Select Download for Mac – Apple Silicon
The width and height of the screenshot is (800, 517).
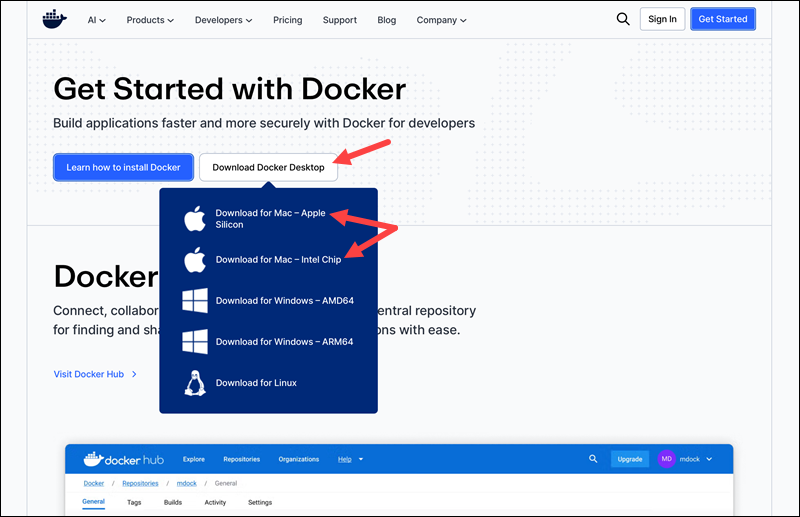tap(268, 218)
